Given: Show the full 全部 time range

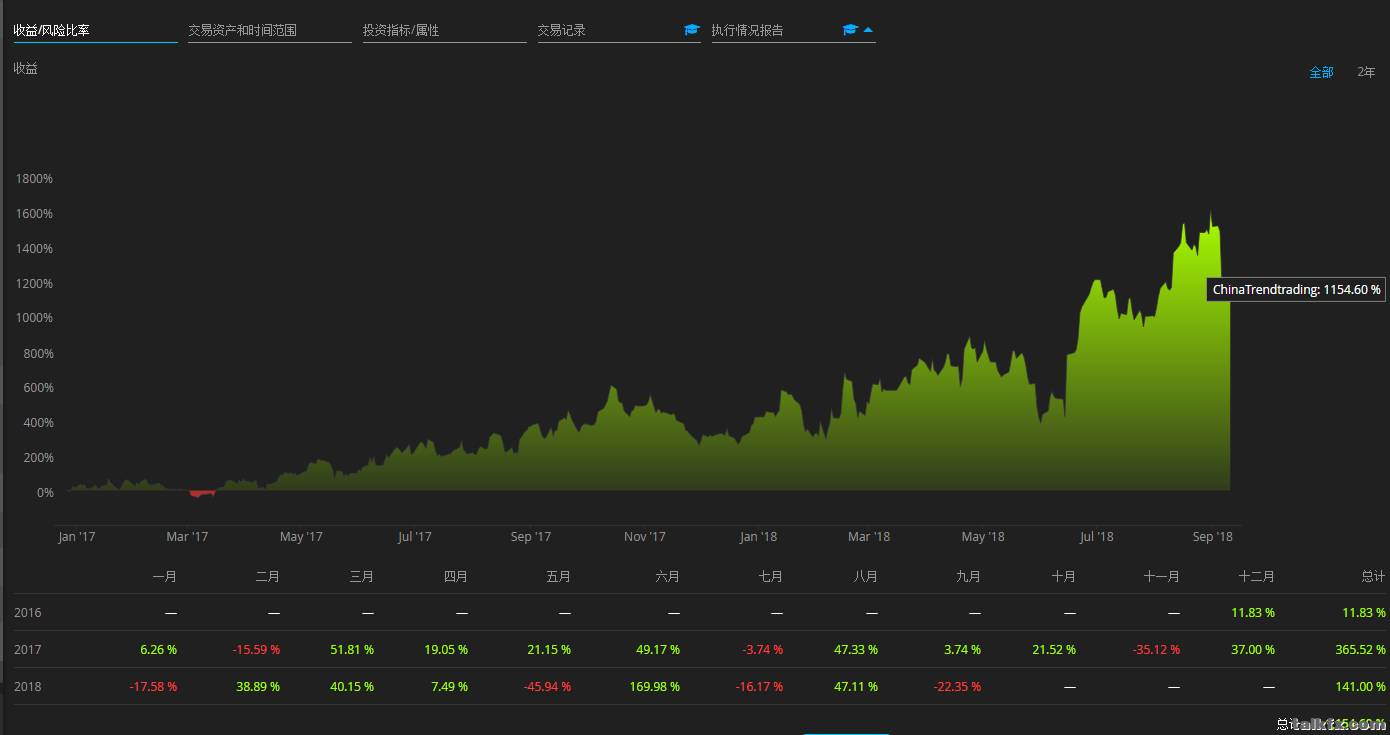Looking at the screenshot, I should (x=1322, y=72).
